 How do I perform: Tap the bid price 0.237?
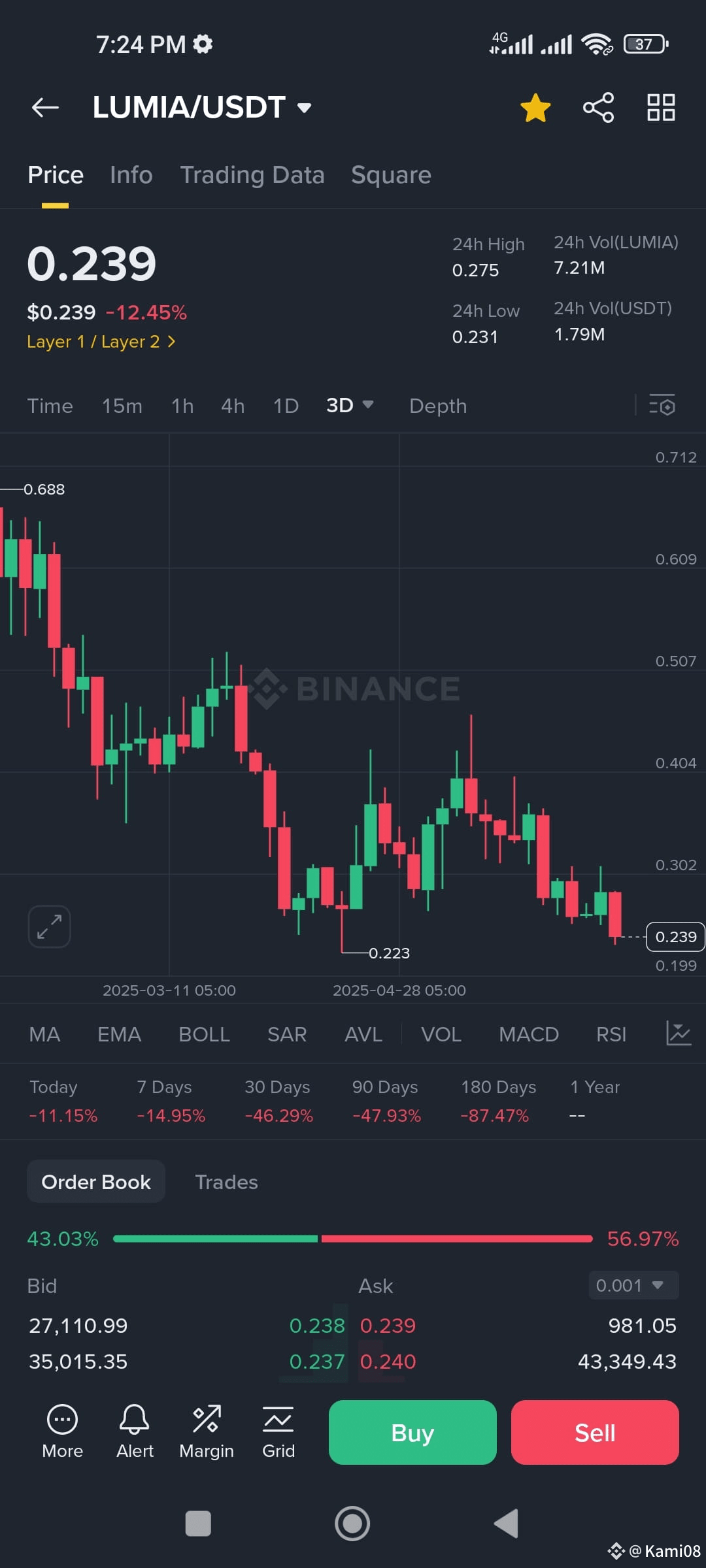(317, 1362)
